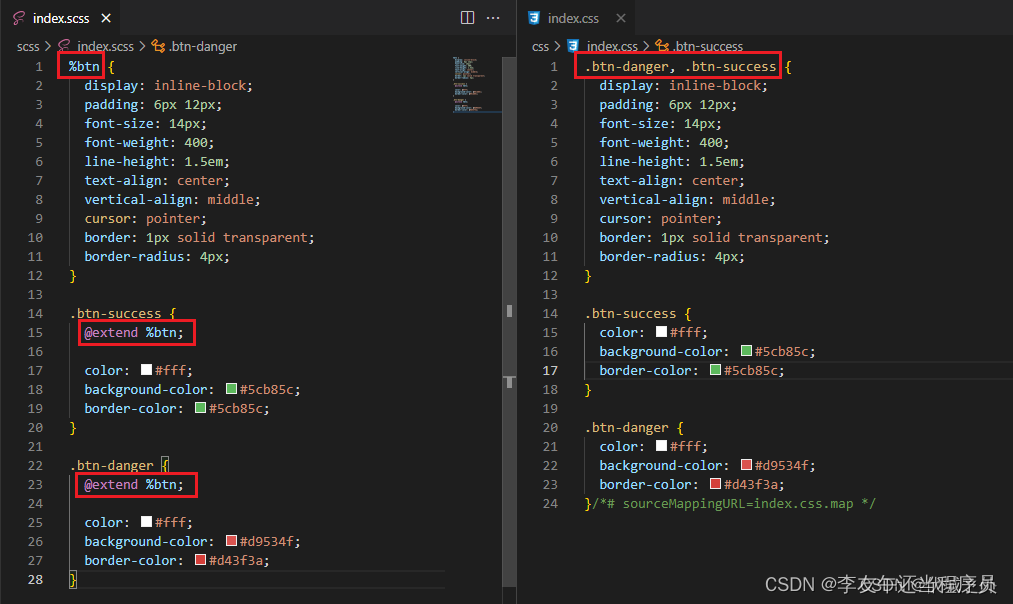Open the scss folder breadcrumb dropdown
Viewport: 1013px width, 604px height.
[28, 46]
